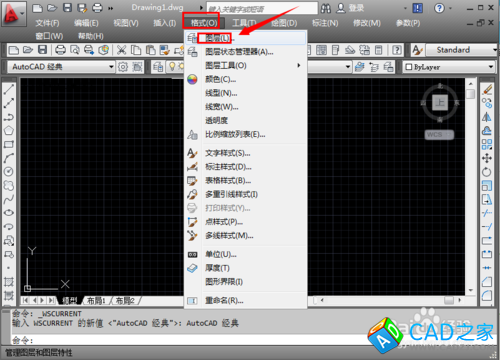
Task: Click the Cut scissors icon
Action: click(121, 50)
